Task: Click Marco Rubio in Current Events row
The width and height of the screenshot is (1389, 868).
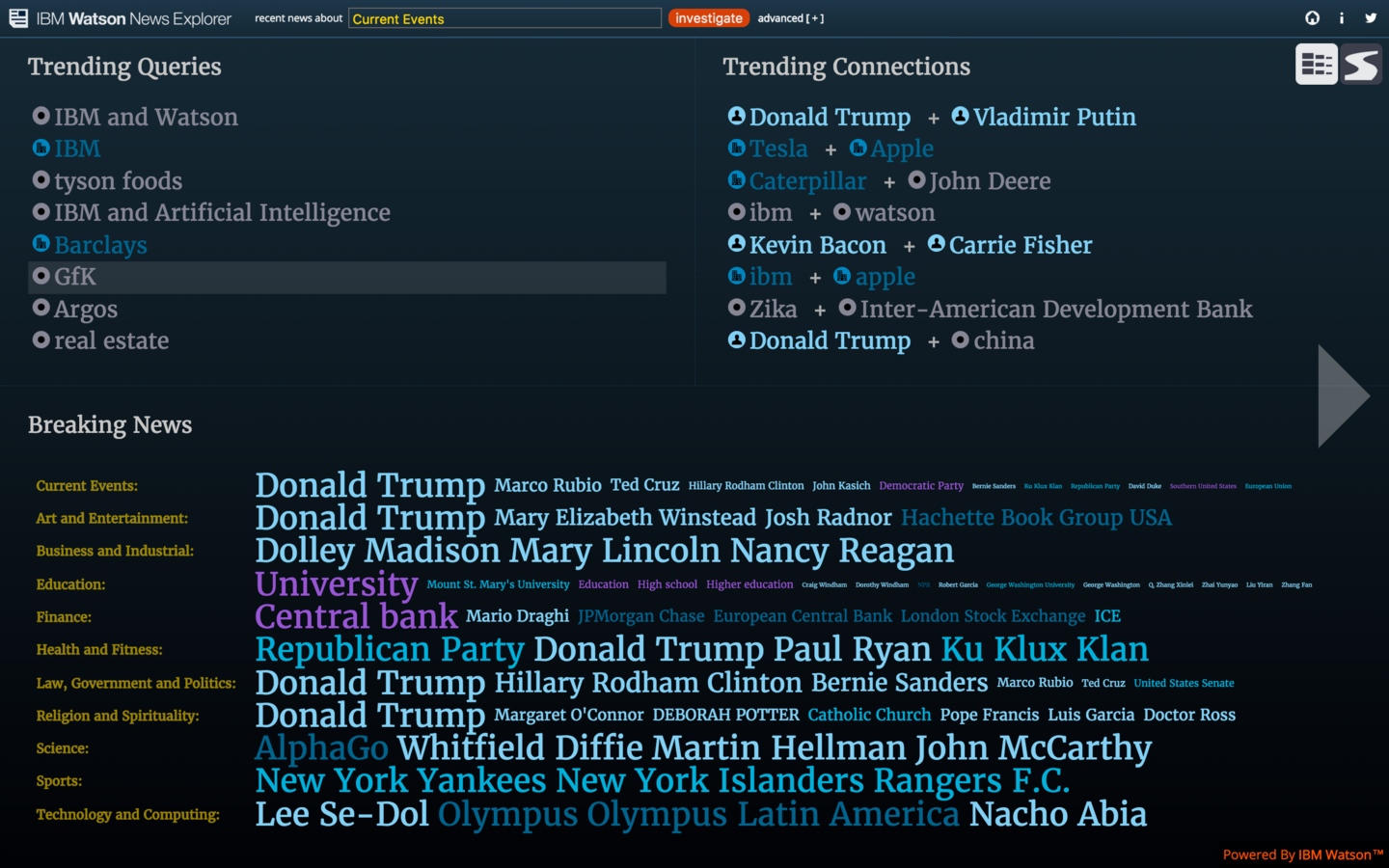Action: (x=548, y=485)
